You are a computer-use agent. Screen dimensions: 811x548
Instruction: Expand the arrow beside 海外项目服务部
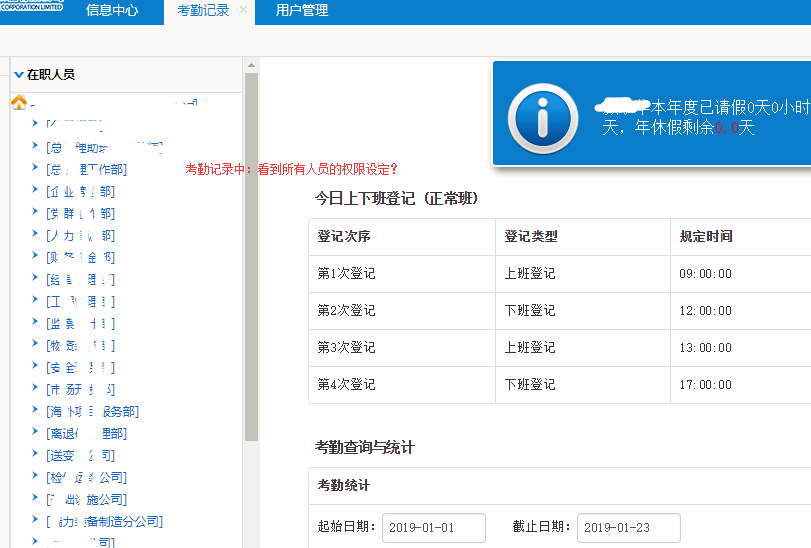[x=35, y=410]
